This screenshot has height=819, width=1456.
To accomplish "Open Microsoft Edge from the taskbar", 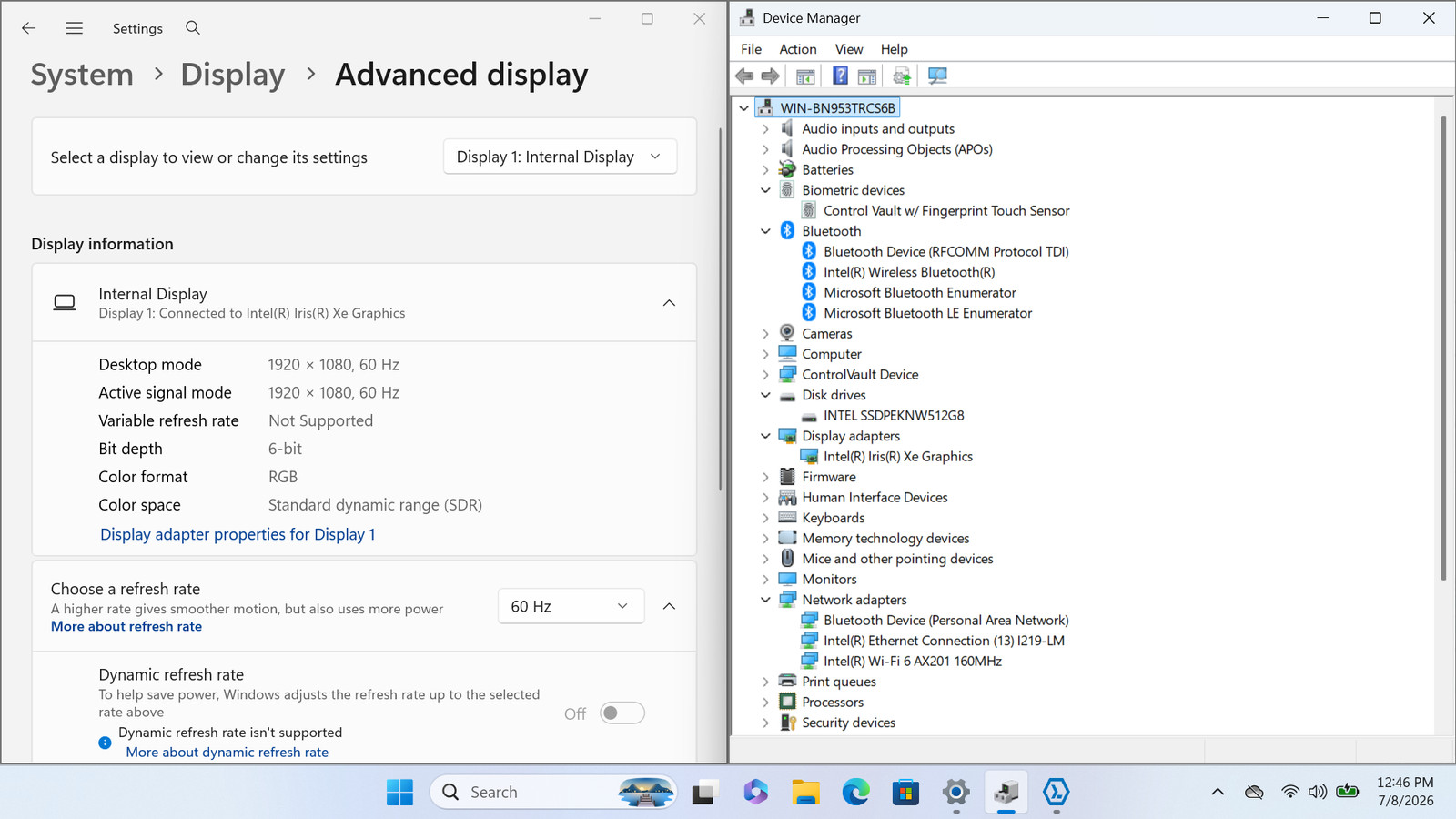I will click(855, 793).
